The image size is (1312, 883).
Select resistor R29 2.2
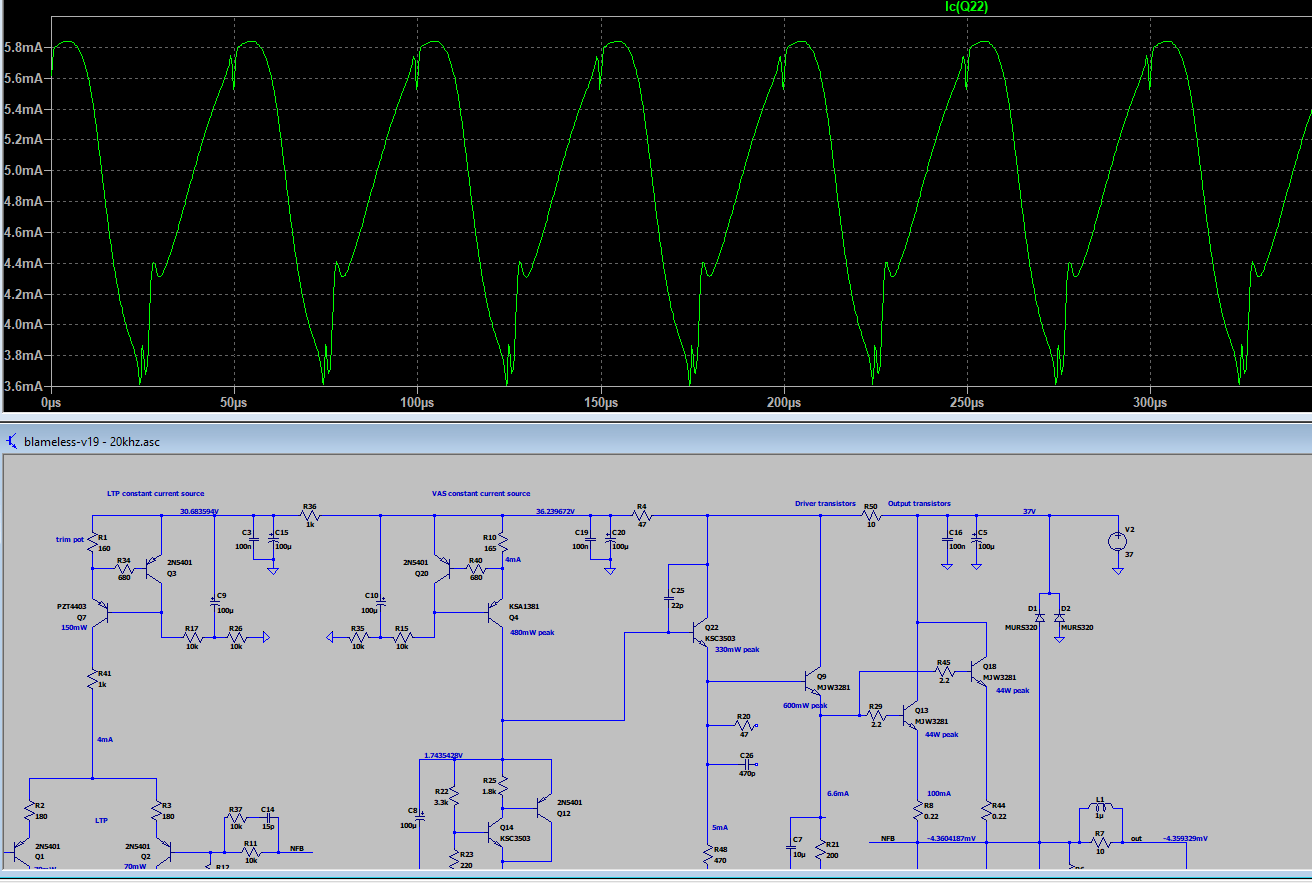pyautogui.click(x=876, y=716)
